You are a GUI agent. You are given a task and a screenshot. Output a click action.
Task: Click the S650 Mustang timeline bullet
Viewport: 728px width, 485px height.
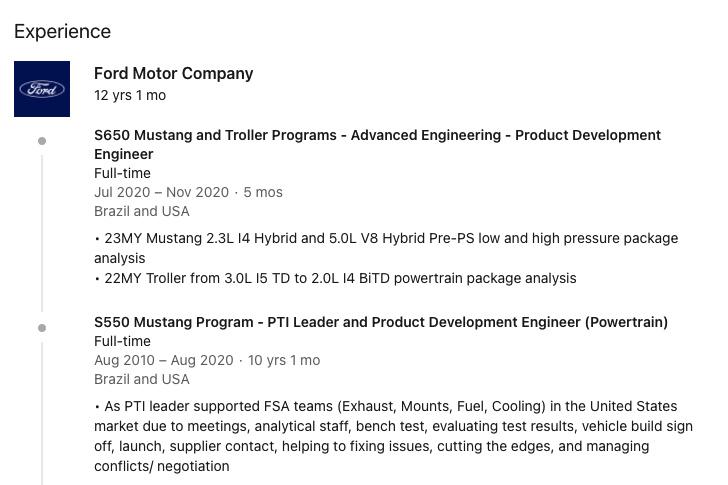tap(42, 141)
